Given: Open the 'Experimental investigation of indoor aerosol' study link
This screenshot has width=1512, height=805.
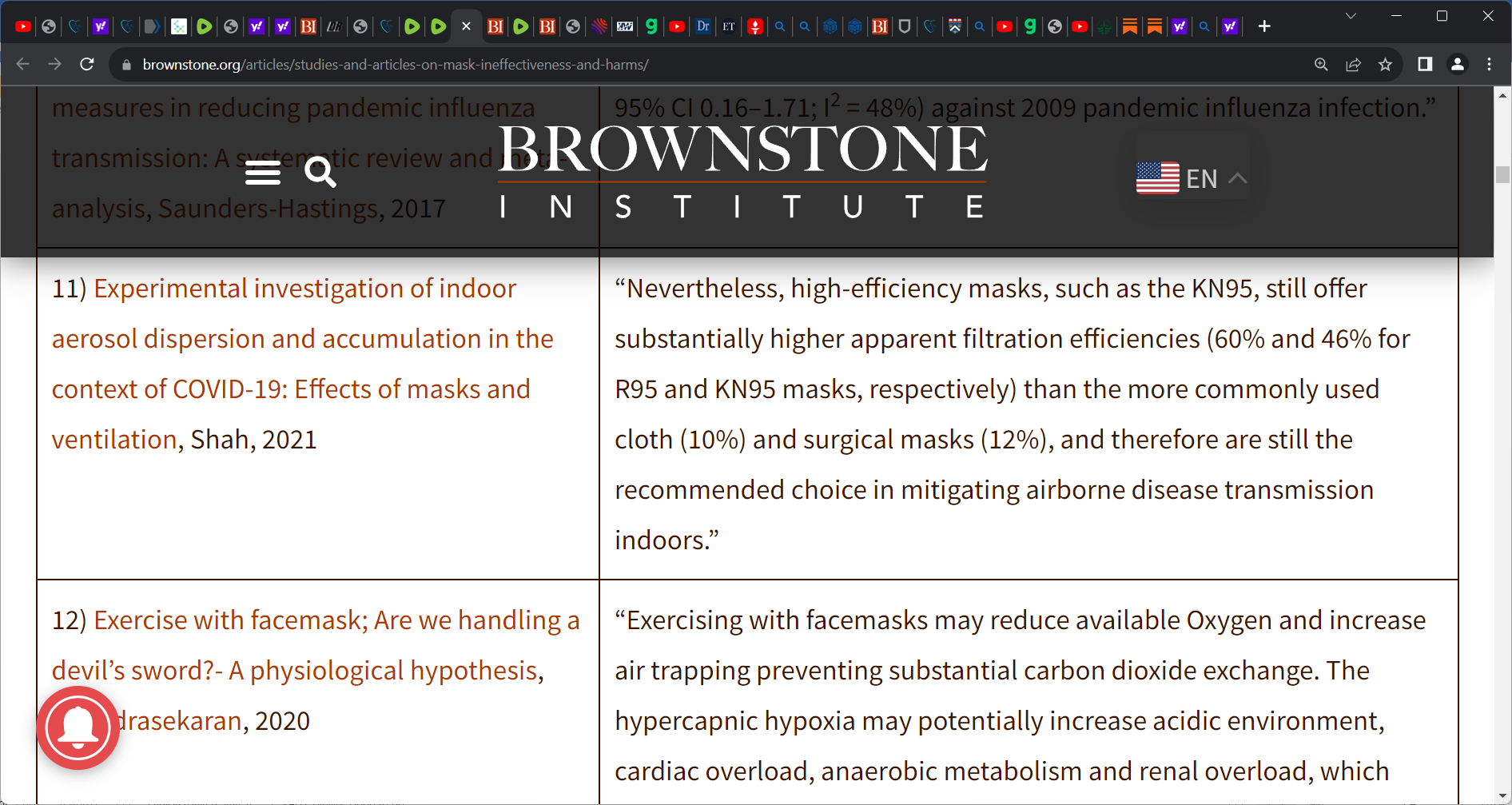Looking at the screenshot, I should click(303, 364).
